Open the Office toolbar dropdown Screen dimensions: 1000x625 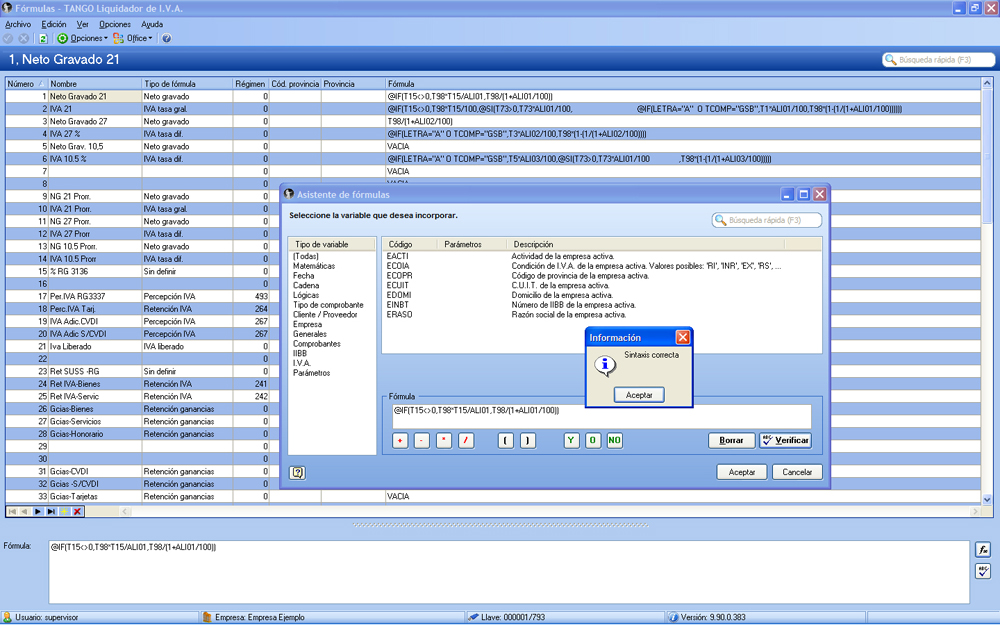[133, 38]
